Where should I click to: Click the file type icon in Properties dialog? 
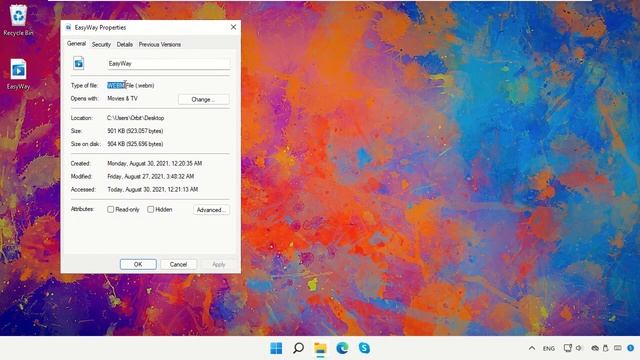[79, 63]
